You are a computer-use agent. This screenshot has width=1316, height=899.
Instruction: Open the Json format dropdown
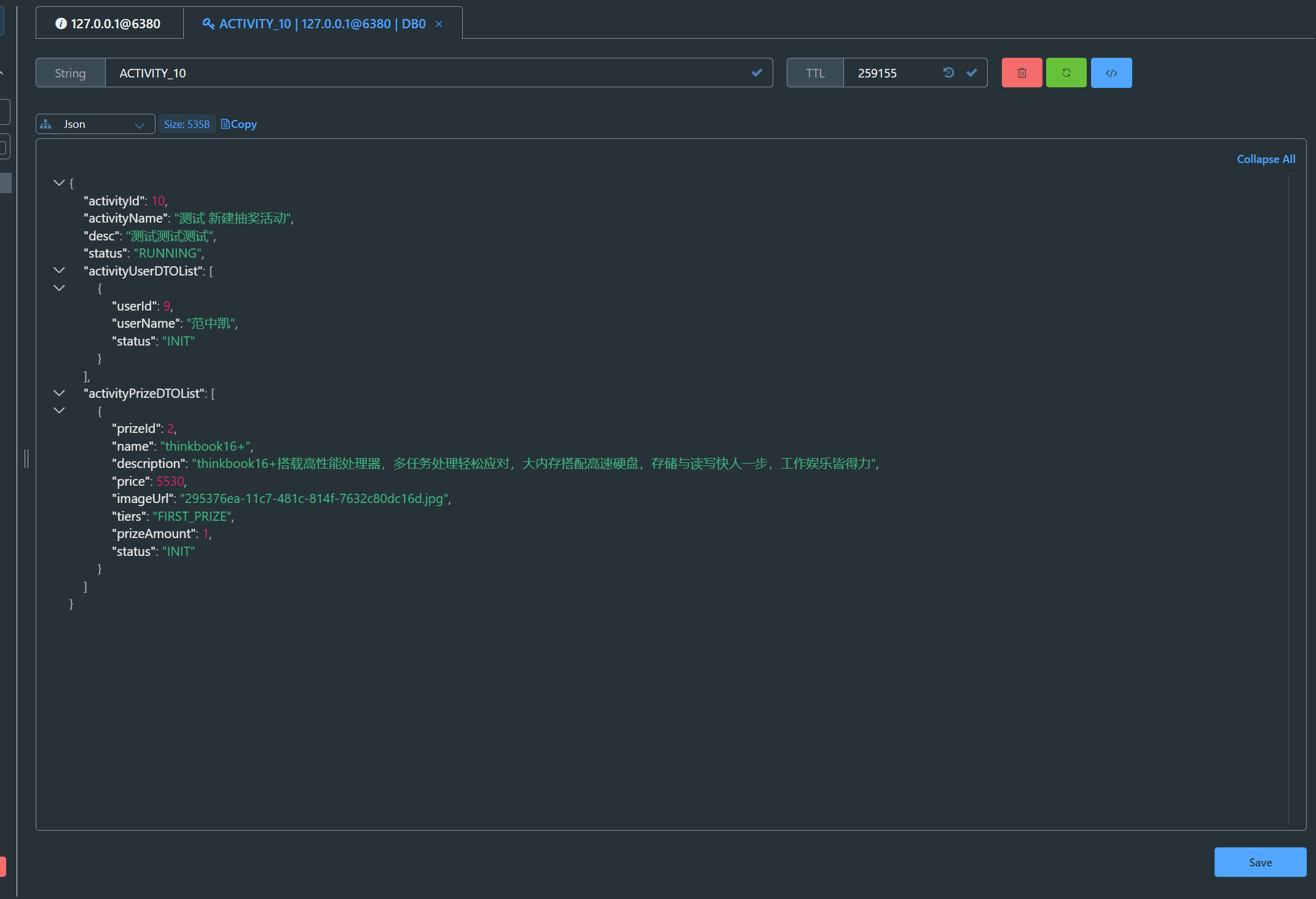[95, 124]
